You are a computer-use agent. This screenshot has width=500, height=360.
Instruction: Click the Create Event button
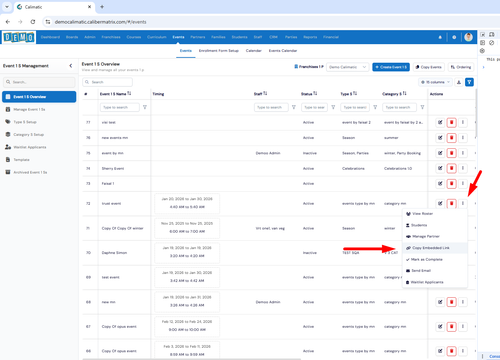[x=391, y=67]
